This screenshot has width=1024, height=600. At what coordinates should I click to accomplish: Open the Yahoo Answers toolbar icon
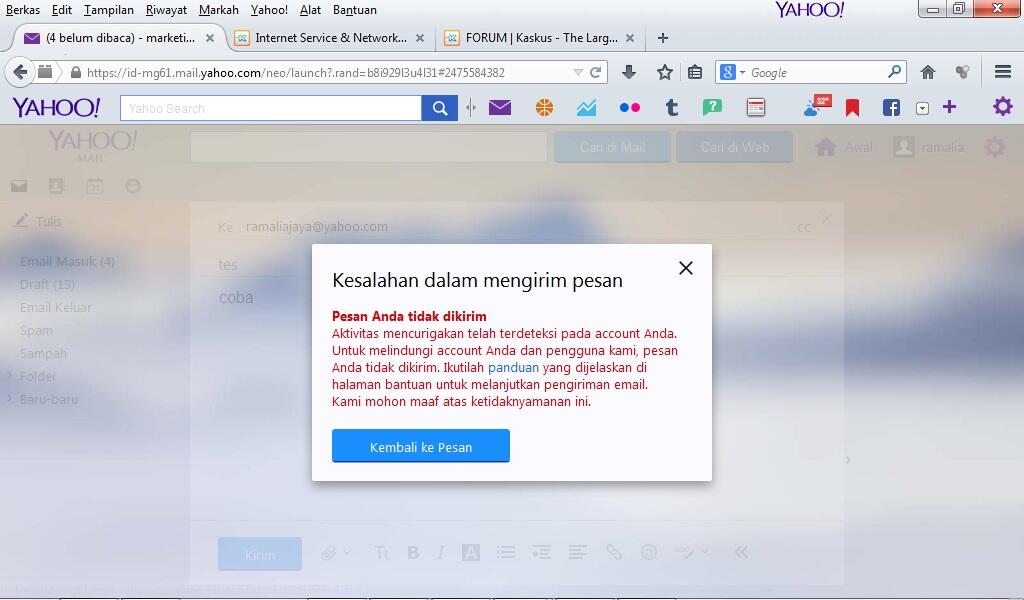(x=712, y=107)
